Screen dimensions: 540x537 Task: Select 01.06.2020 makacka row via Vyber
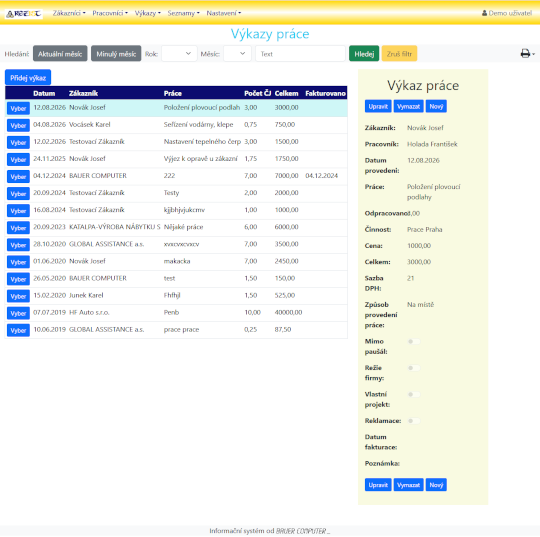(18, 262)
